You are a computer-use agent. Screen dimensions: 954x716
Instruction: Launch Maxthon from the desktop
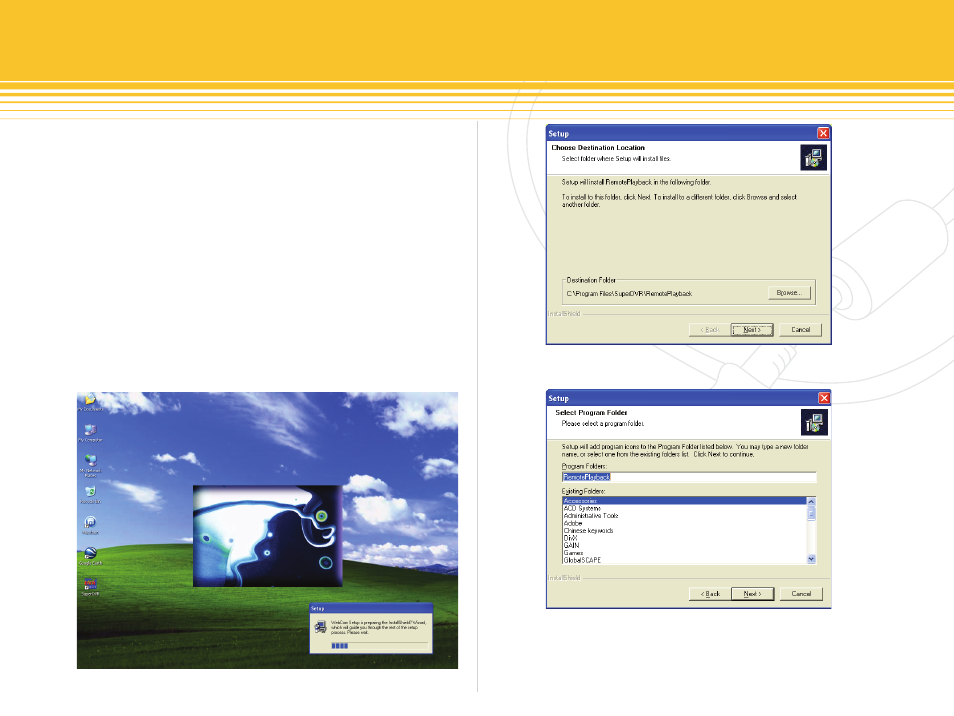coord(90,525)
